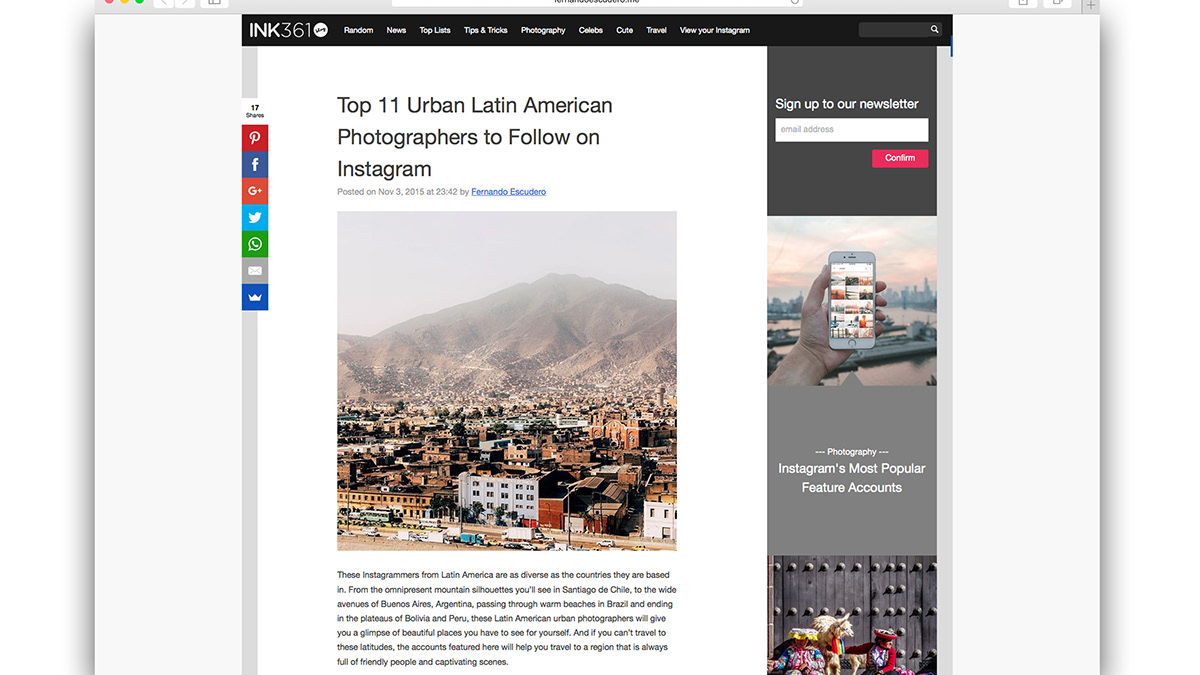The image size is (1200, 675).
Task: Open Instagram's Most Popular Feature Accounts
Action: click(852, 478)
